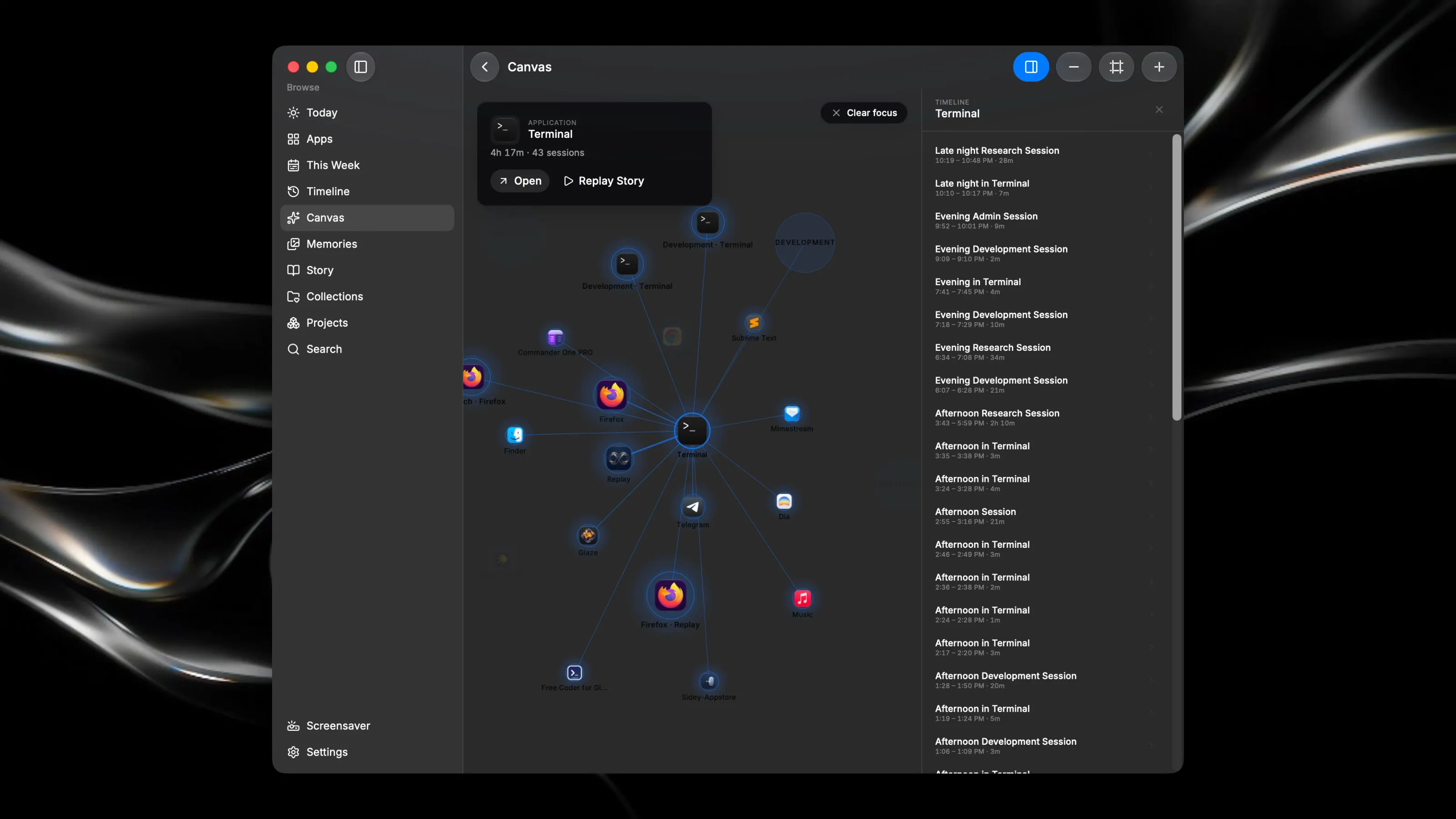Click the timeline panel scrollbar
The width and height of the screenshot is (1456, 819).
(x=1176, y=277)
